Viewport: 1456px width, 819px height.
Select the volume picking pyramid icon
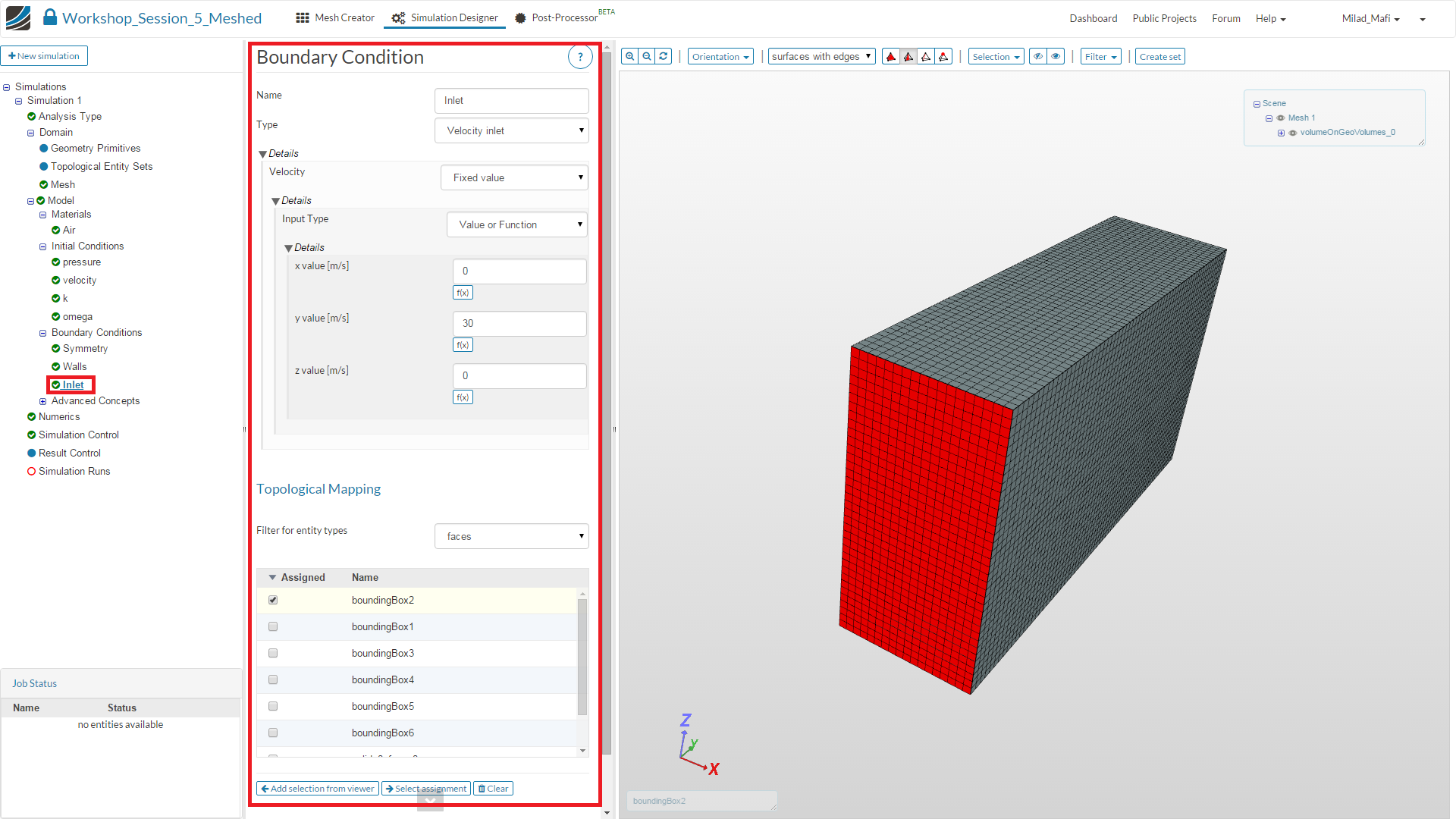[x=891, y=57]
